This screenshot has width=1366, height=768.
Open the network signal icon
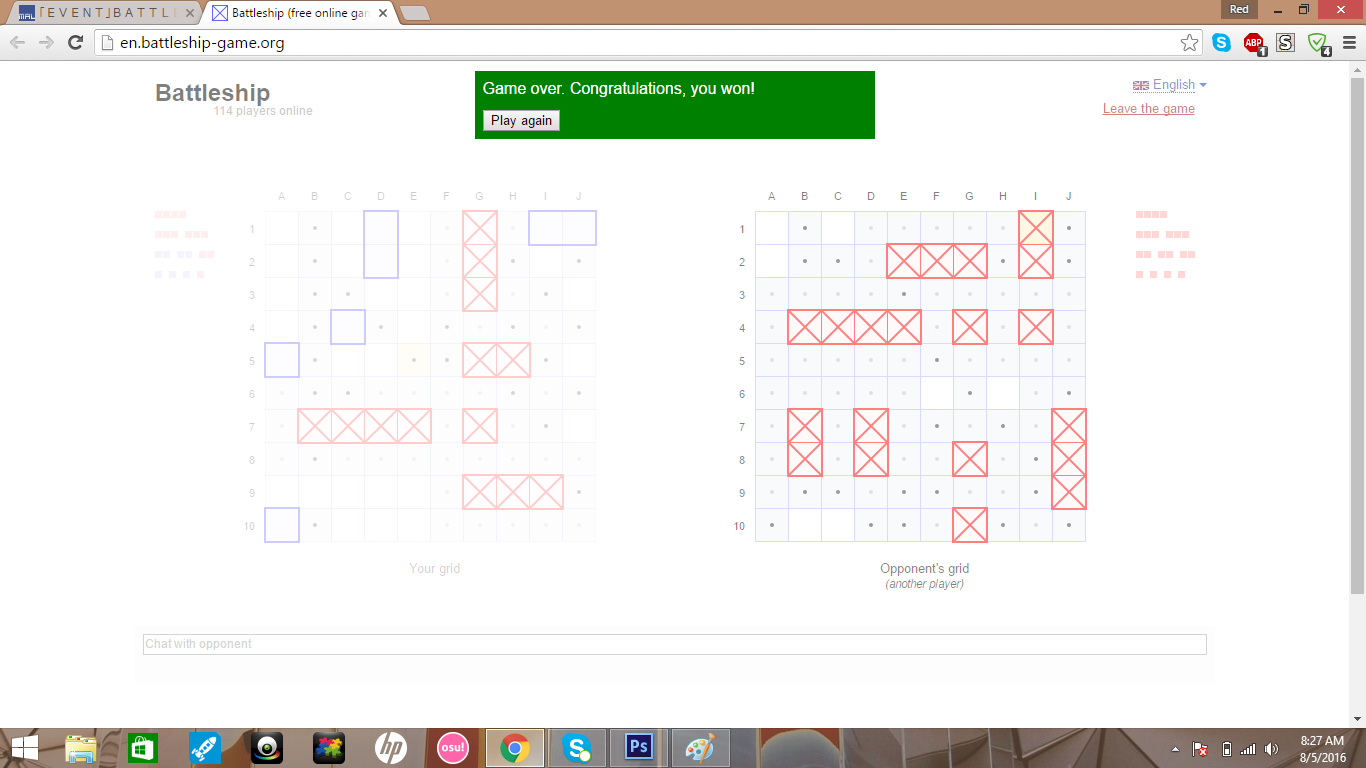[x=1248, y=749]
